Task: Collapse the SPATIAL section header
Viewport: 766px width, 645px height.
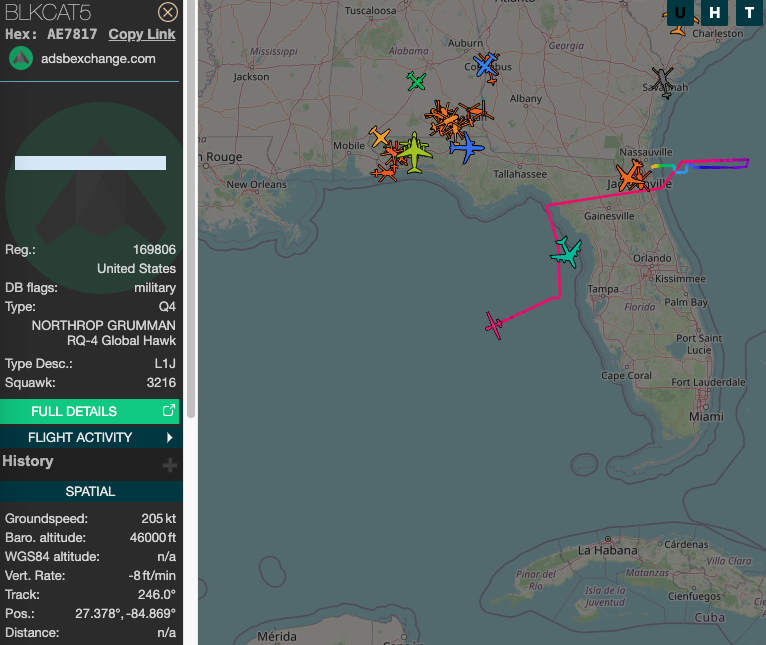Action: coord(90,491)
